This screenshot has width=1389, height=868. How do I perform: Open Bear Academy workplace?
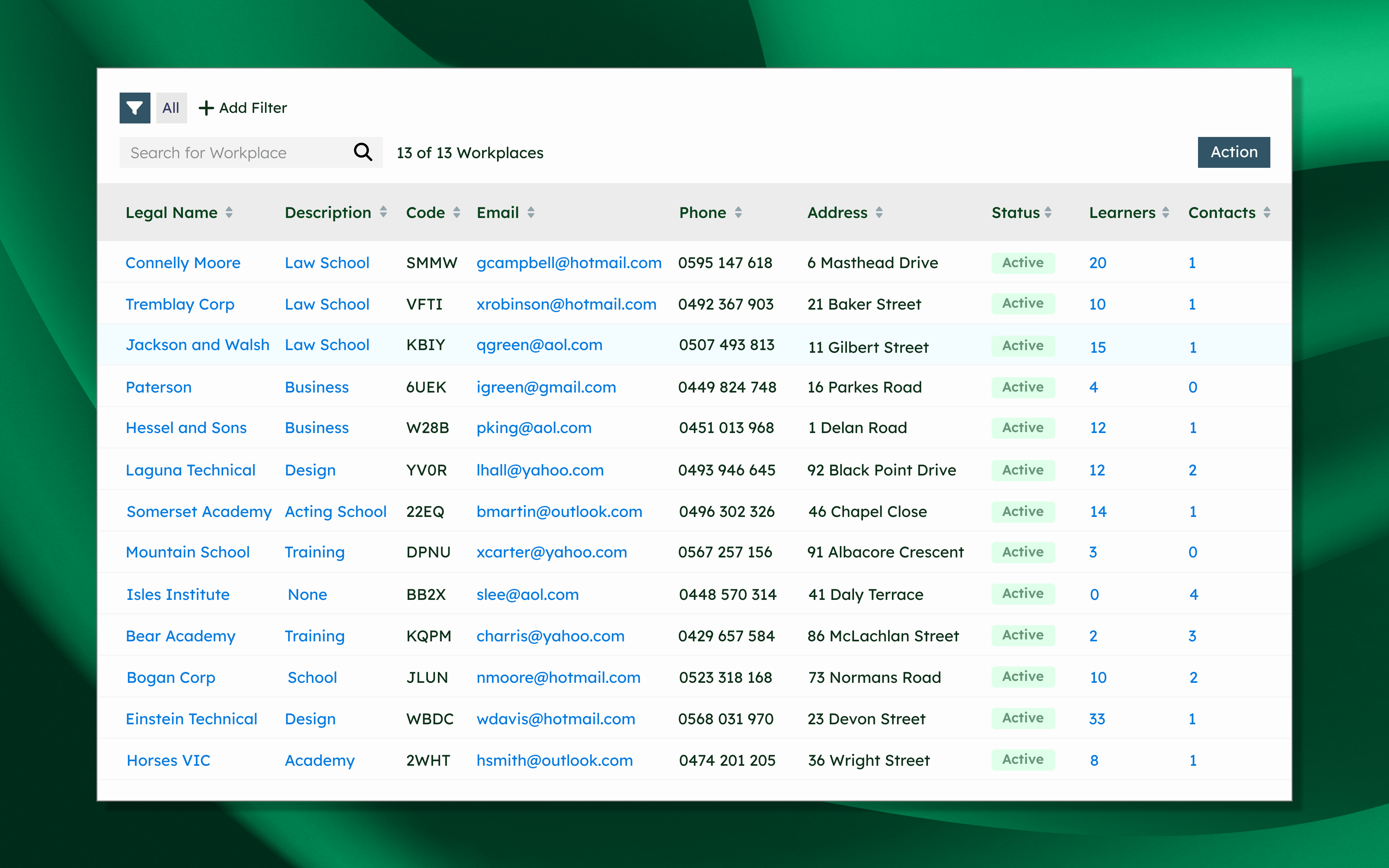(181, 636)
